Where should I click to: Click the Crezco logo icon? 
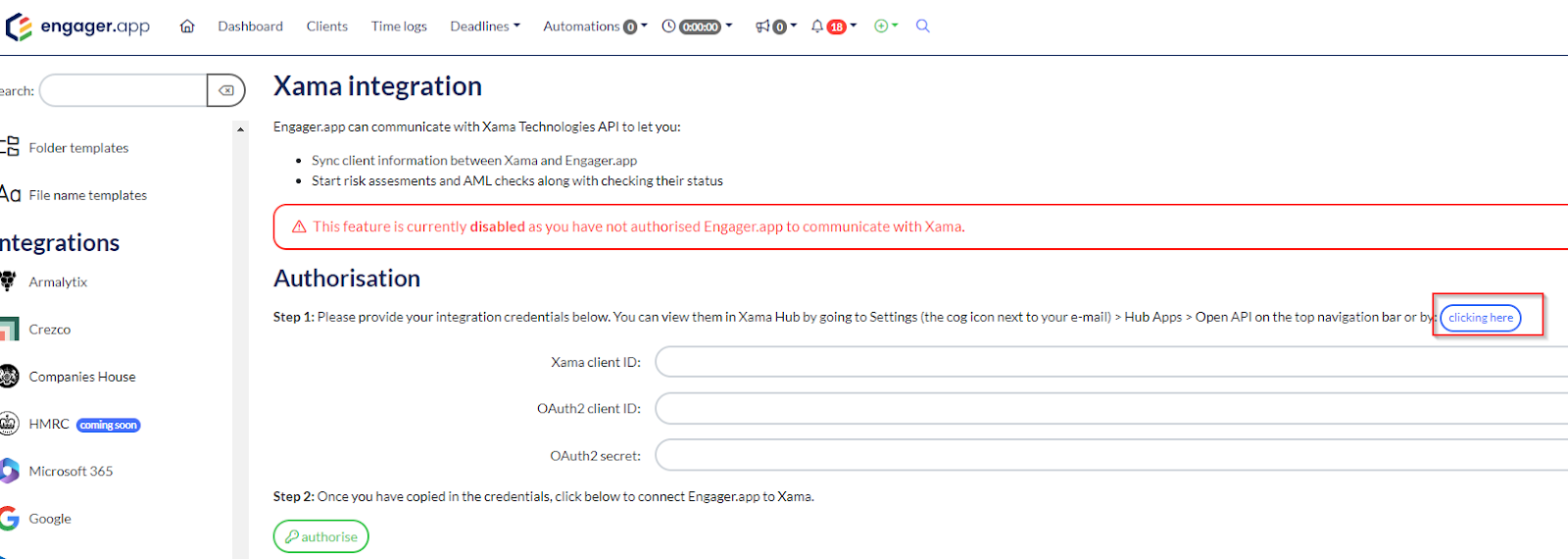(x=10, y=330)
